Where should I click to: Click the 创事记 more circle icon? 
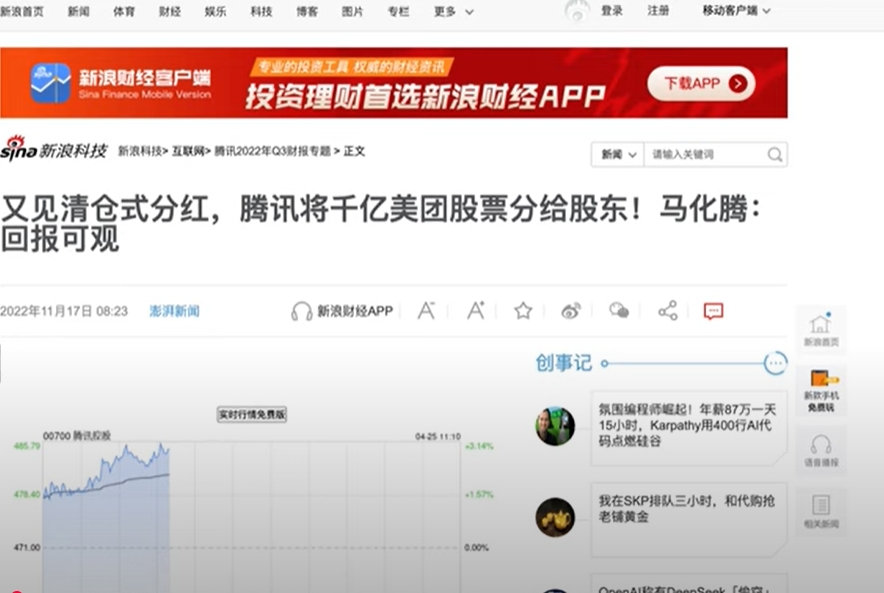[775, 363]
